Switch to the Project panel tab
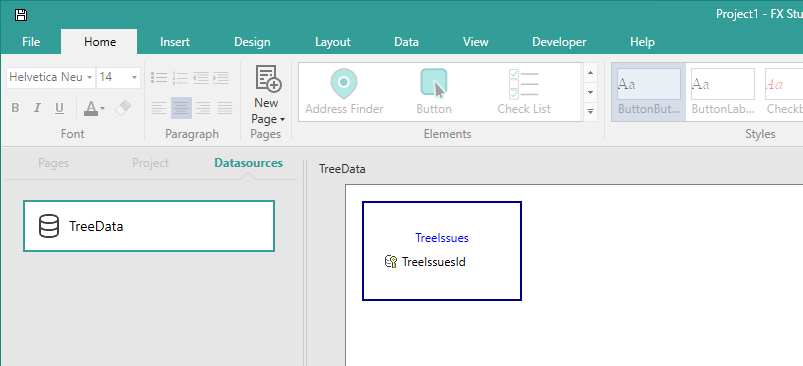Viewport: 803px width, 366px height. [150, 163]
